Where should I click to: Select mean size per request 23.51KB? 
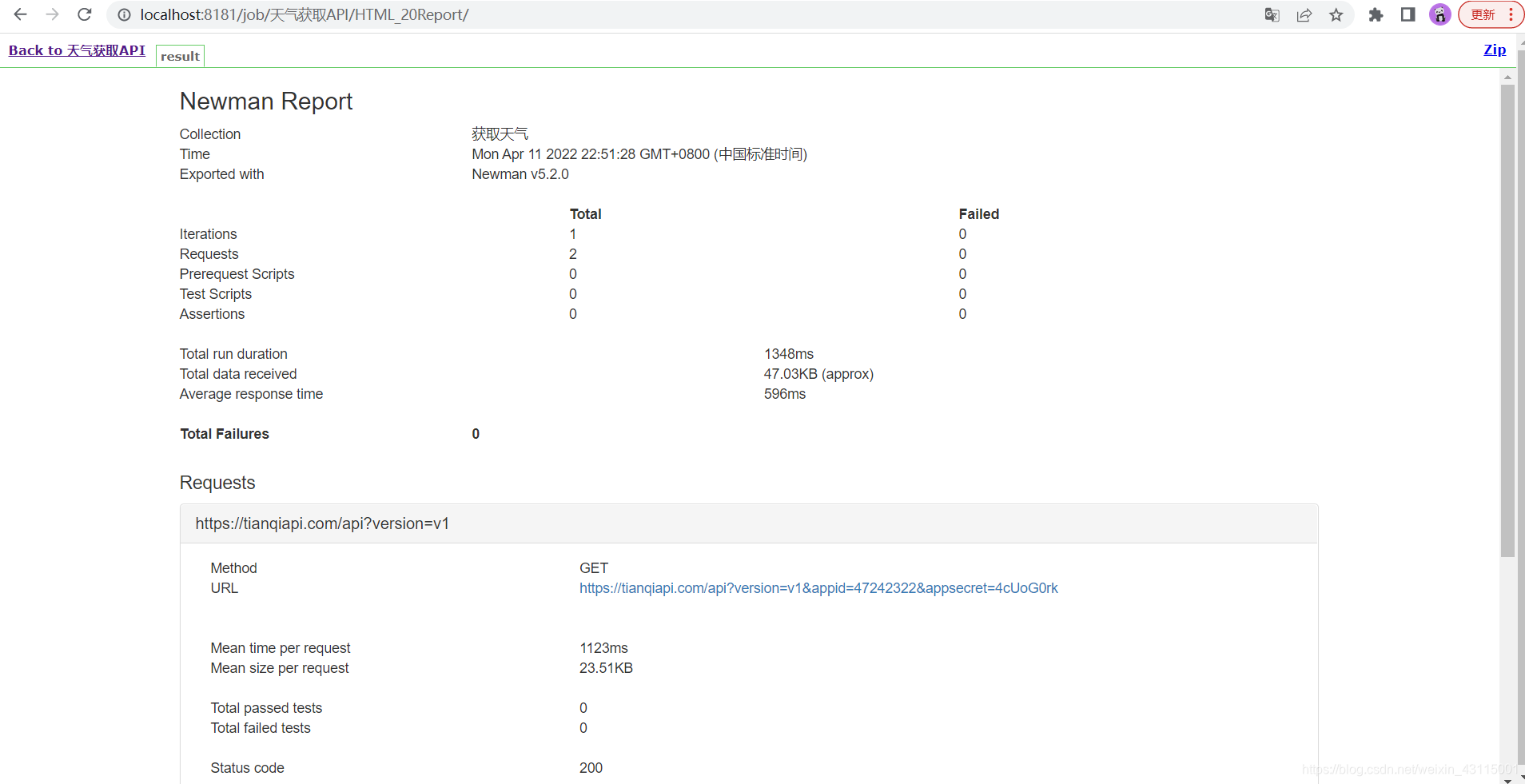606,668
